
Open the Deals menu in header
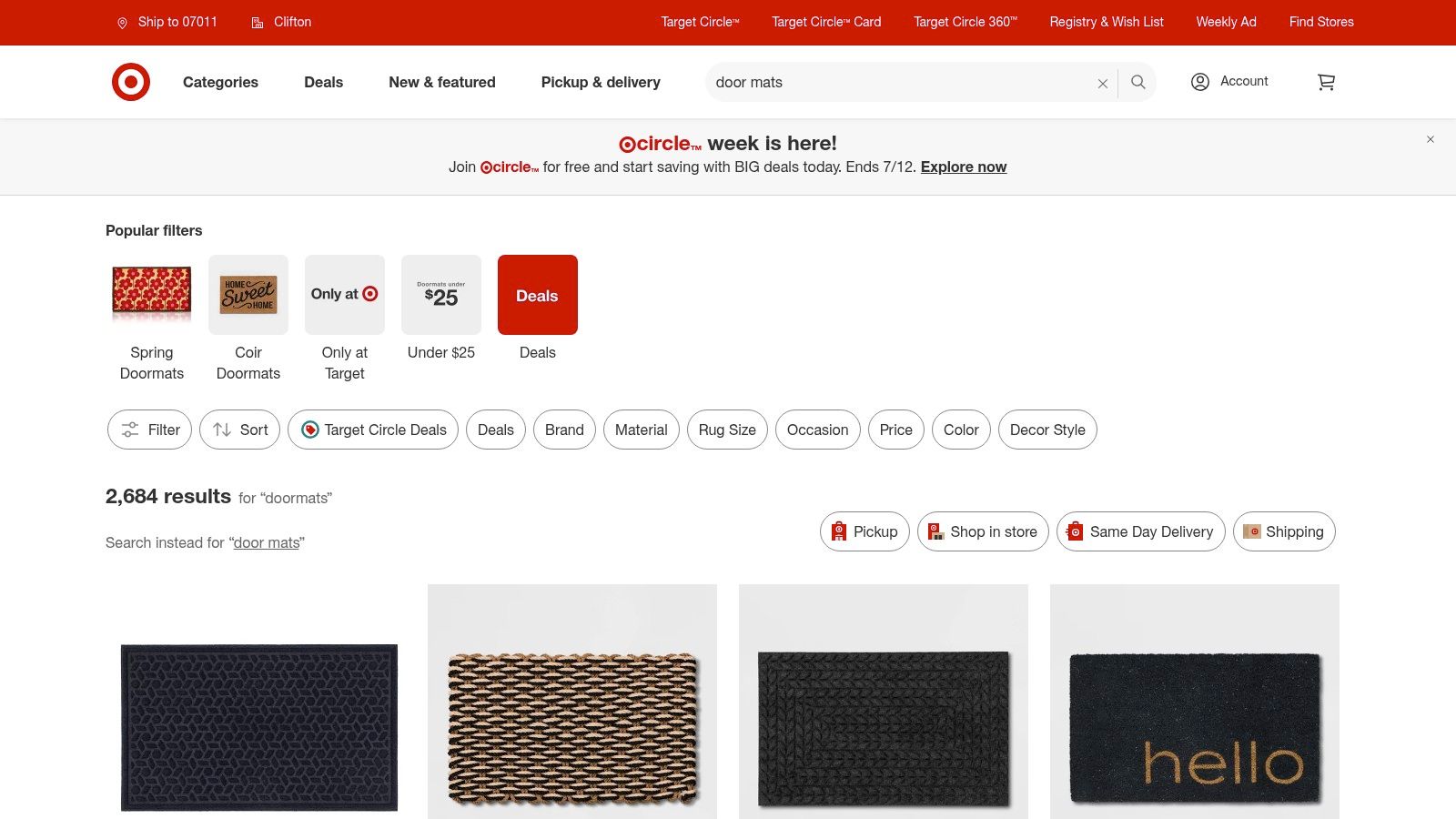323,82
